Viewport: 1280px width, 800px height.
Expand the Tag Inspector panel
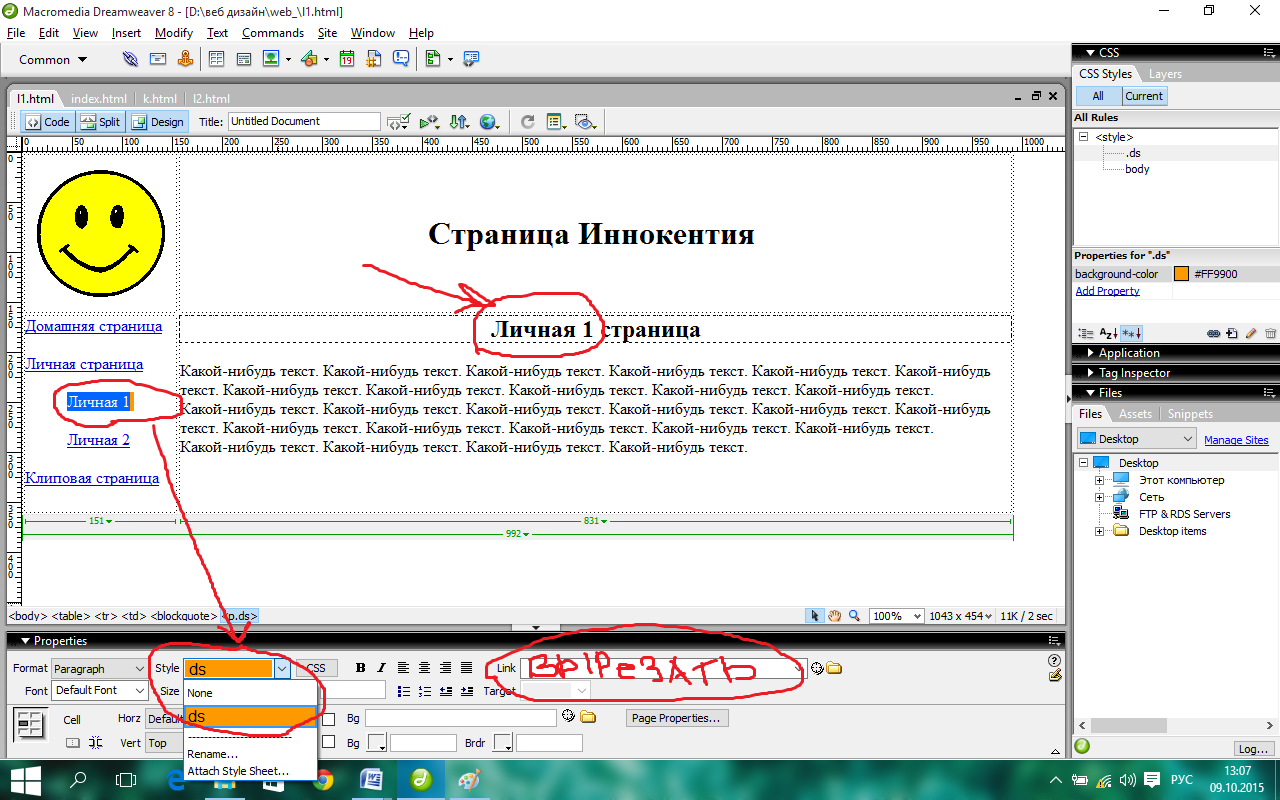[1134, 373]
